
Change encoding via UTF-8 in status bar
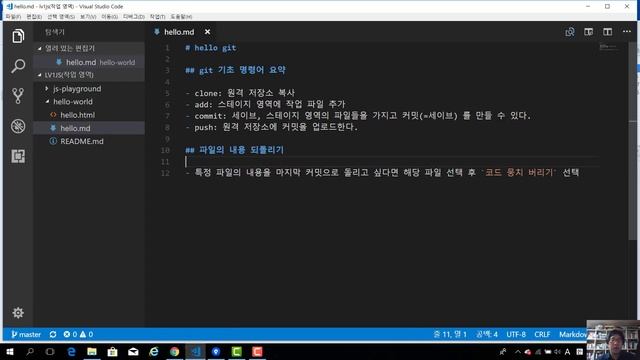(x=516, y=334)
